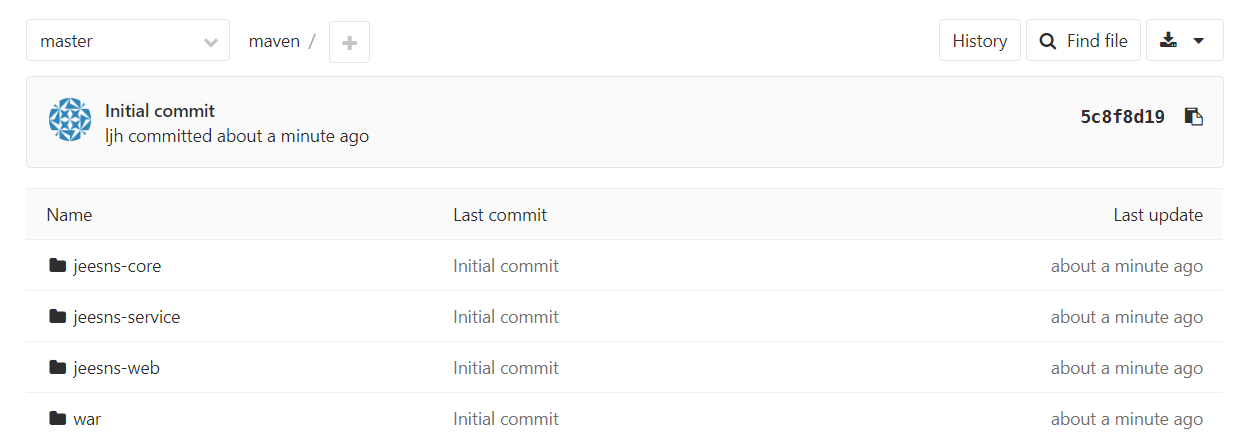Click the branch selector chevron arrow
1246x438 pixels.
pos(211,42)
